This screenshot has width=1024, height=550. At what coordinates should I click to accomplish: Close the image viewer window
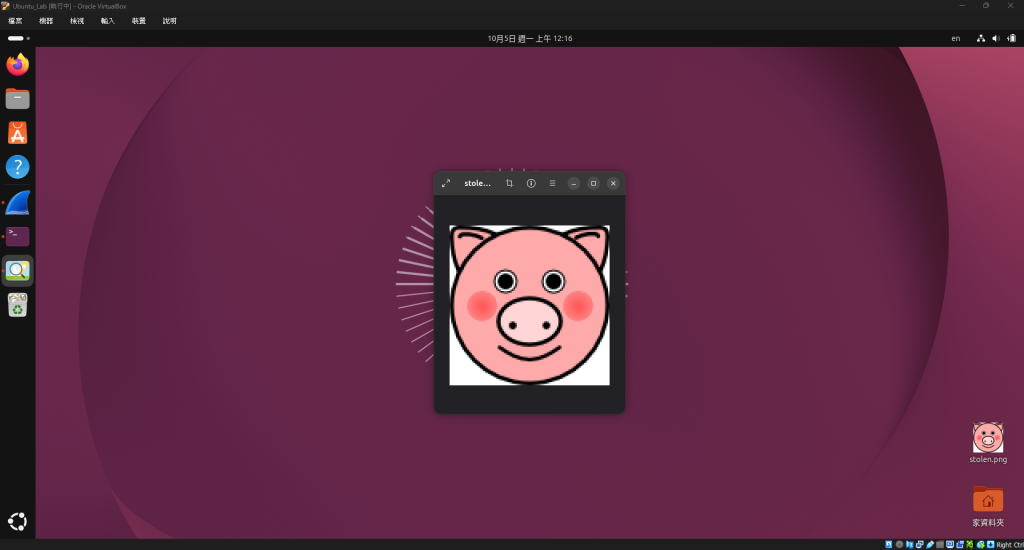[x=613, y=184]
